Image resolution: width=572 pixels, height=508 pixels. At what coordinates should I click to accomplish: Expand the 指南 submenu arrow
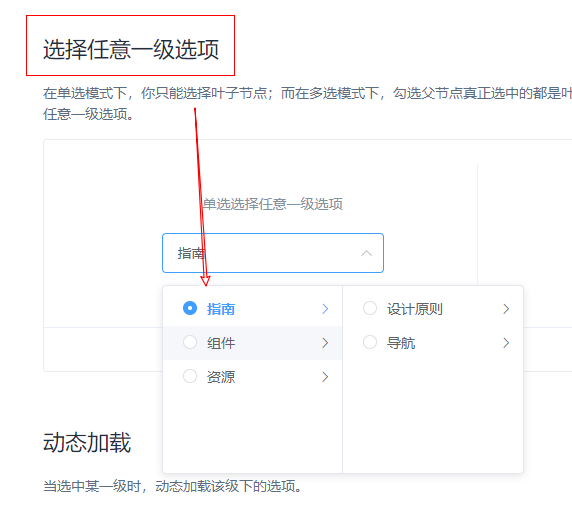(x=325, y=309)
